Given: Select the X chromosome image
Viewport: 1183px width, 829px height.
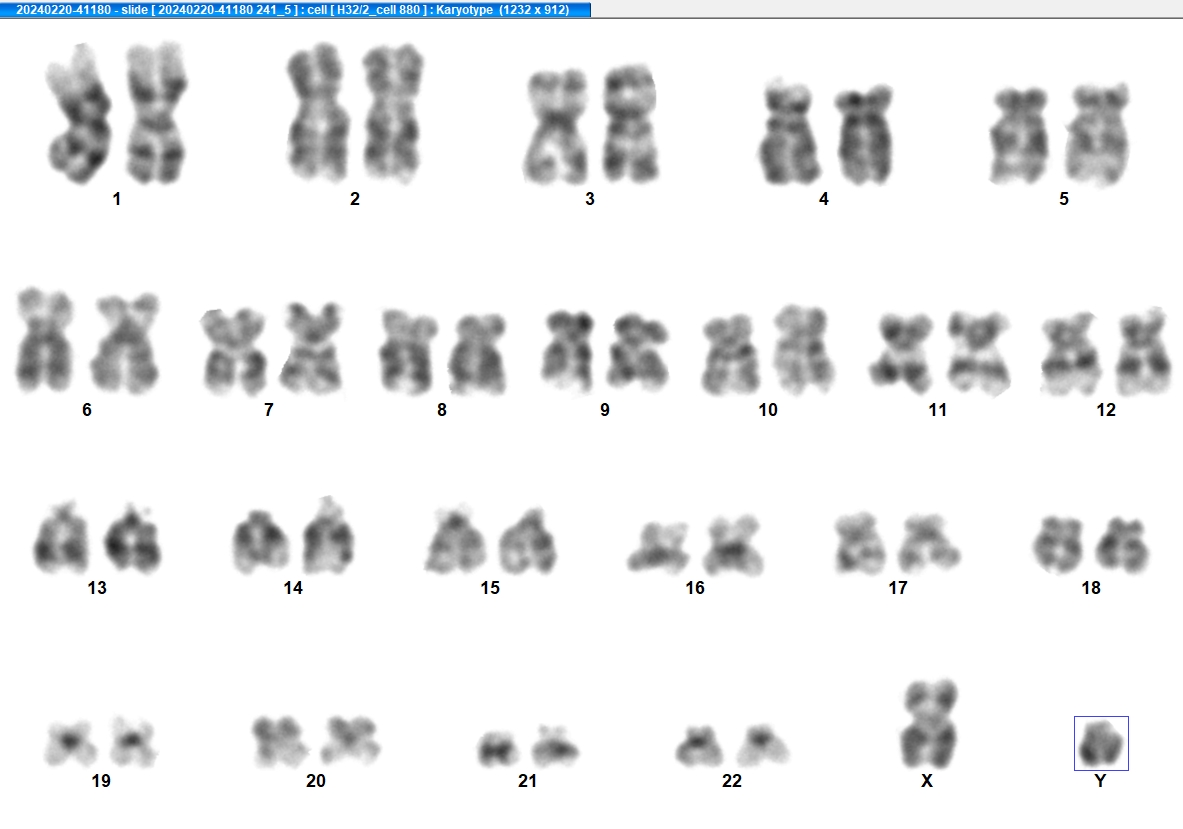Looking at the screenshot, I should pos(930,724).
